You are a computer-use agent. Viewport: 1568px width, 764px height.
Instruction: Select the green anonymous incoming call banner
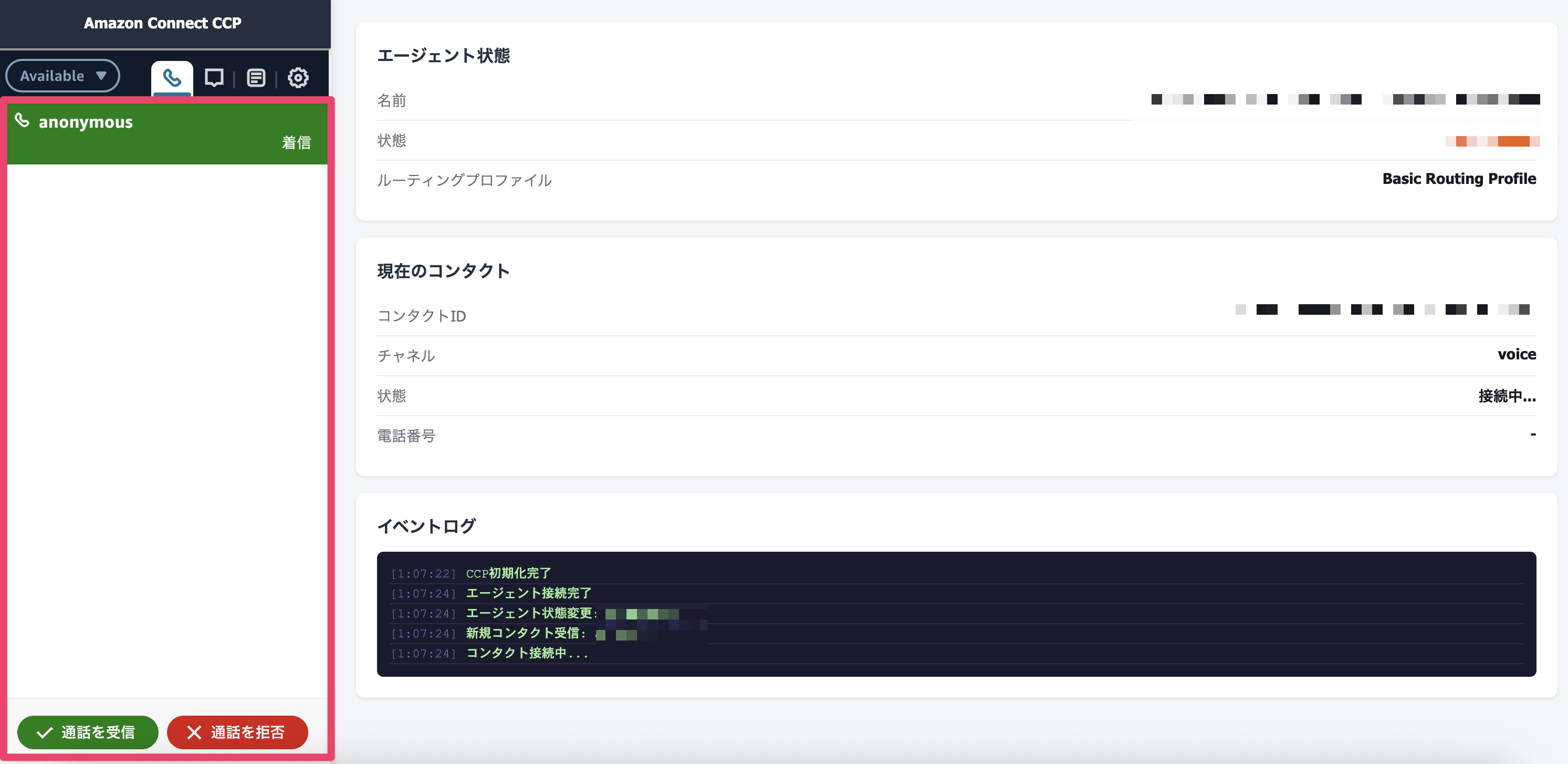click(168, 133)
